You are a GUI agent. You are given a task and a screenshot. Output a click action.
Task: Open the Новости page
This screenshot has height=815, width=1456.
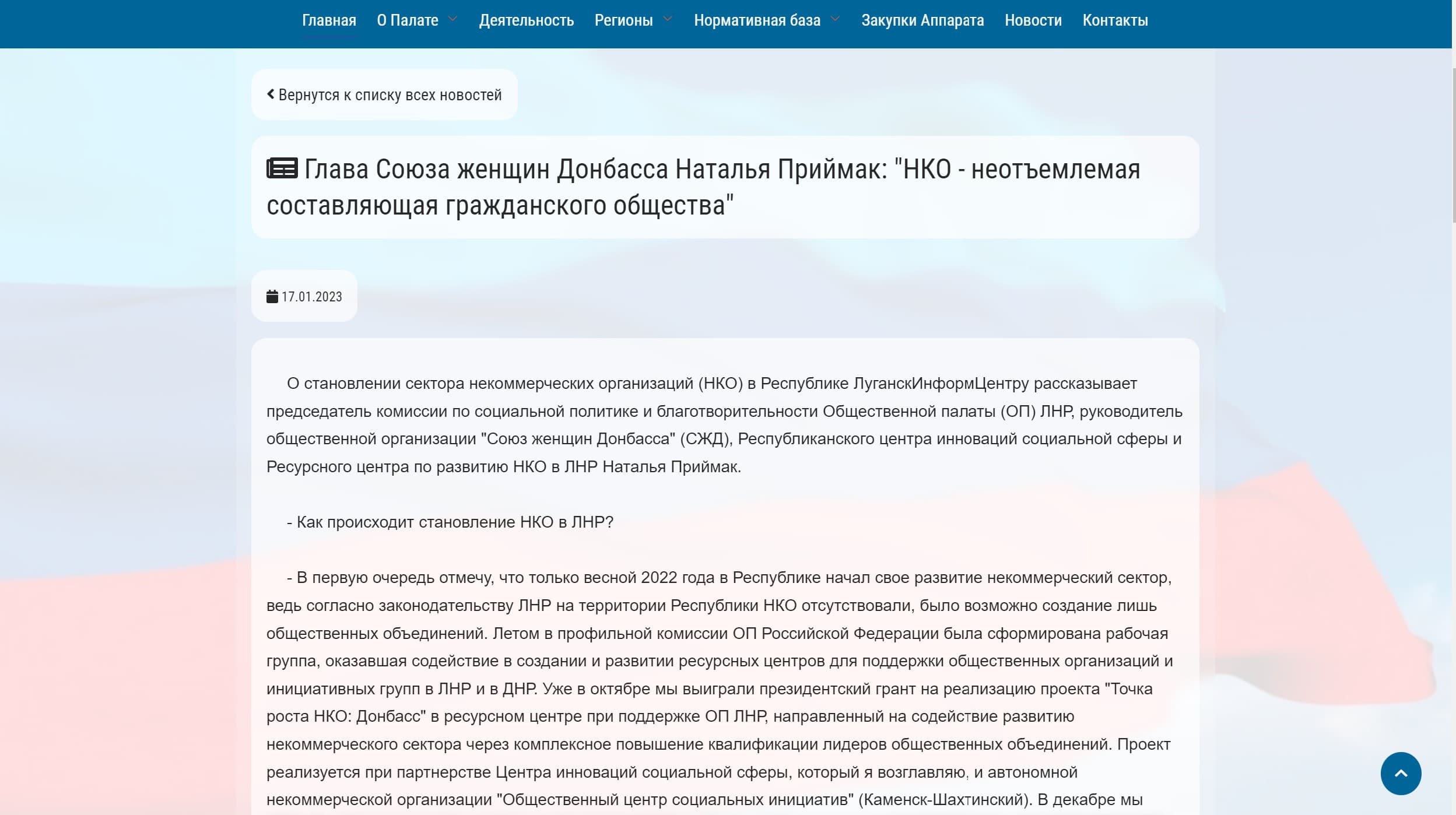(1033, 20)
